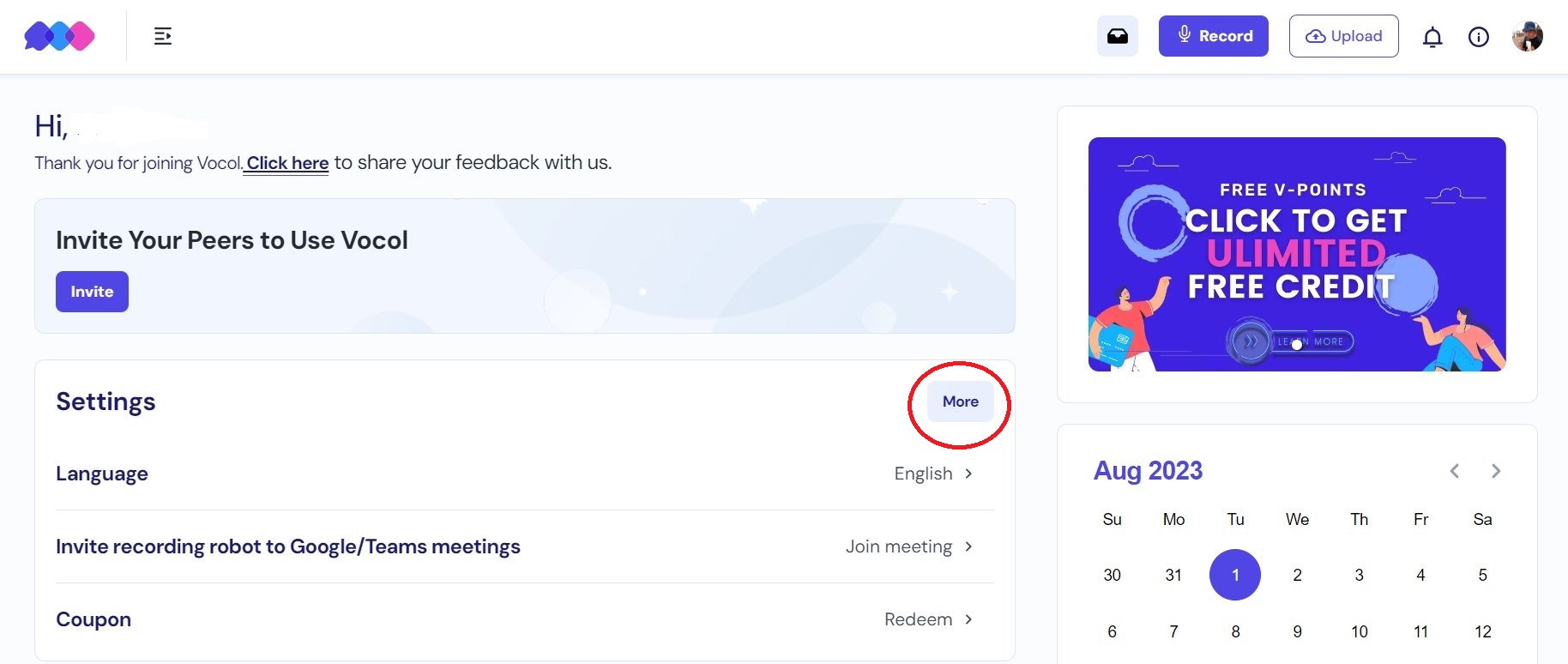Expand the Language English option

tap(933, 474)
